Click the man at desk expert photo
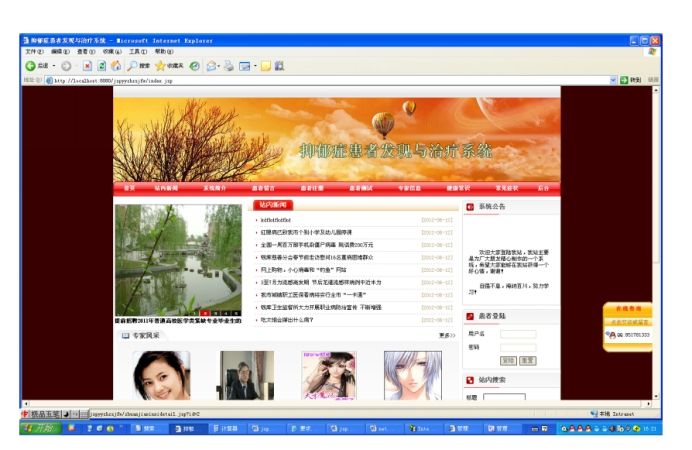The width and height of the screenshot is (692, 450). coord(245,375)
